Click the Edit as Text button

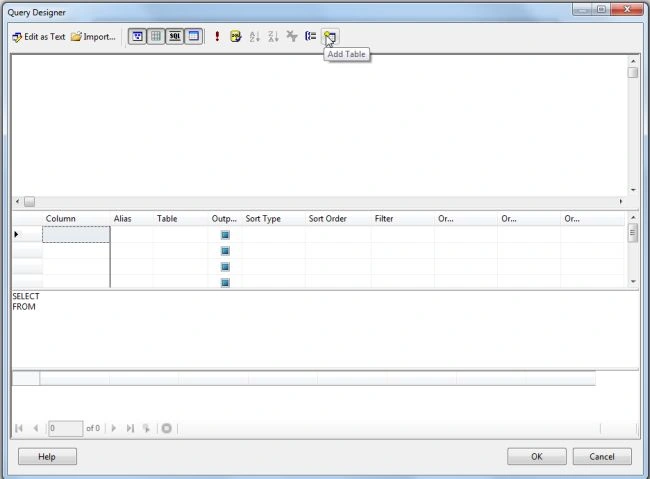point(39,37)
